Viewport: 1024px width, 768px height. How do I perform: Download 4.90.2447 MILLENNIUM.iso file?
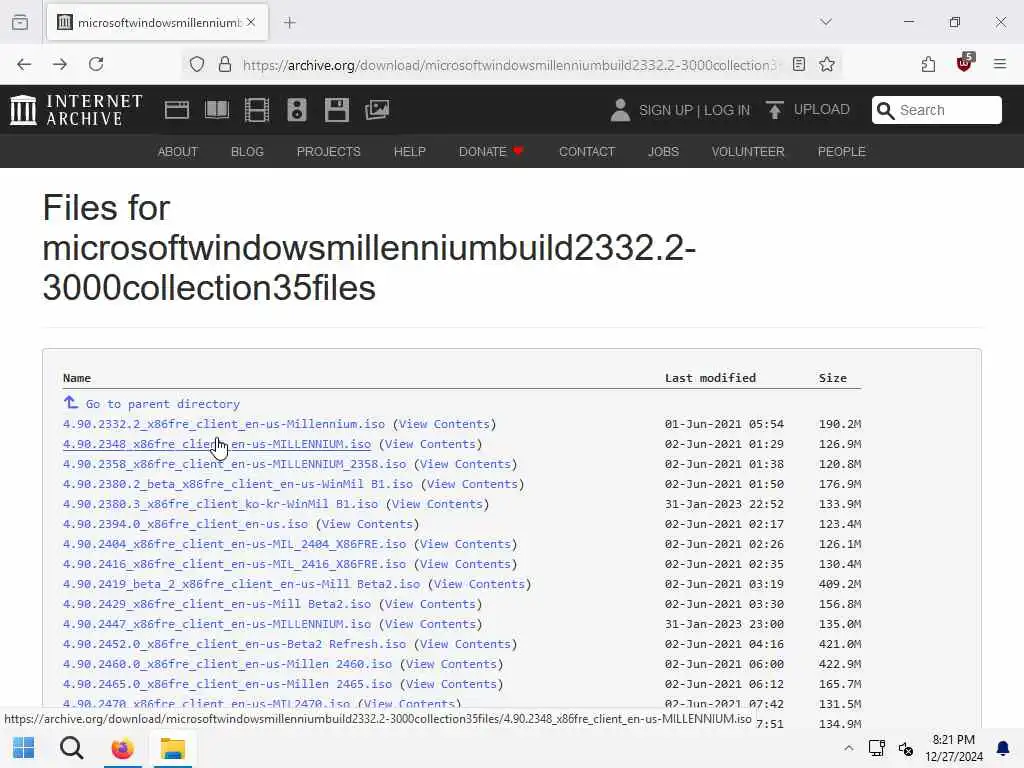point(217,624)
